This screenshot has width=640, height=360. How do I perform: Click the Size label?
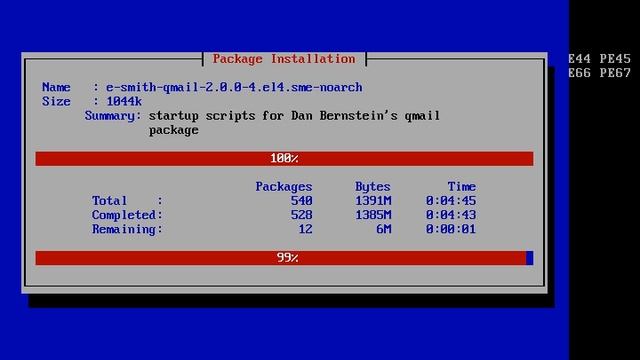[56, 101]
